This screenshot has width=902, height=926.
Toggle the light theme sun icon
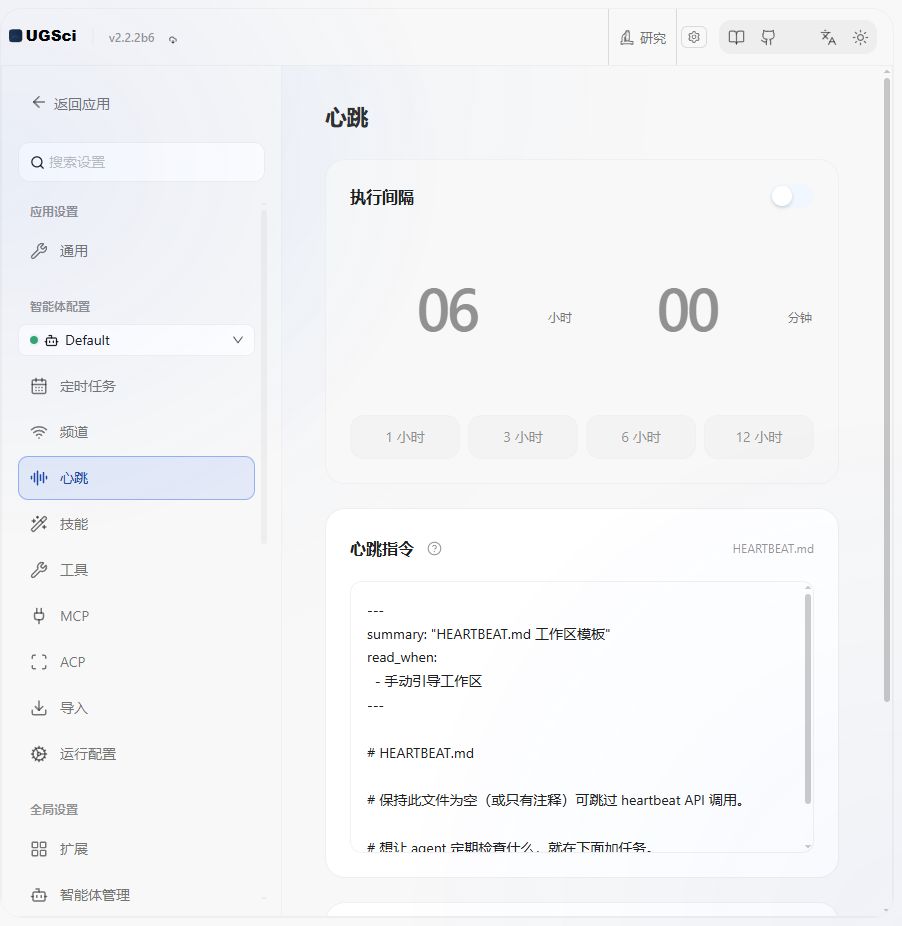860,38
